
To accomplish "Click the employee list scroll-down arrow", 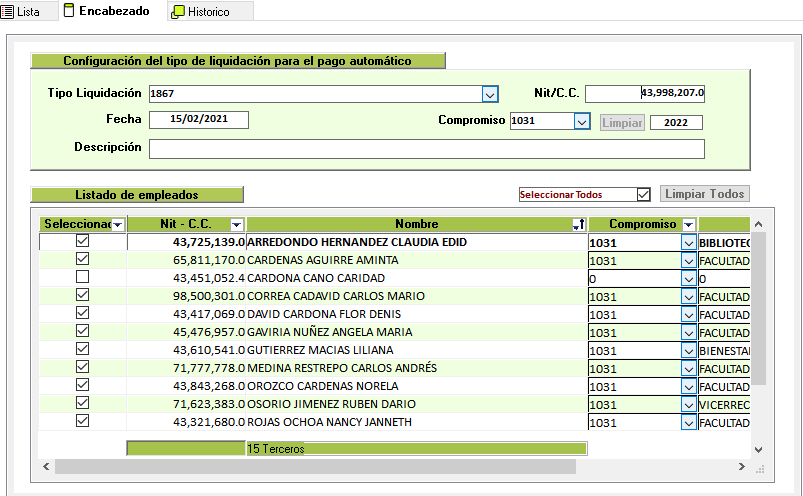I will (757, 450).
